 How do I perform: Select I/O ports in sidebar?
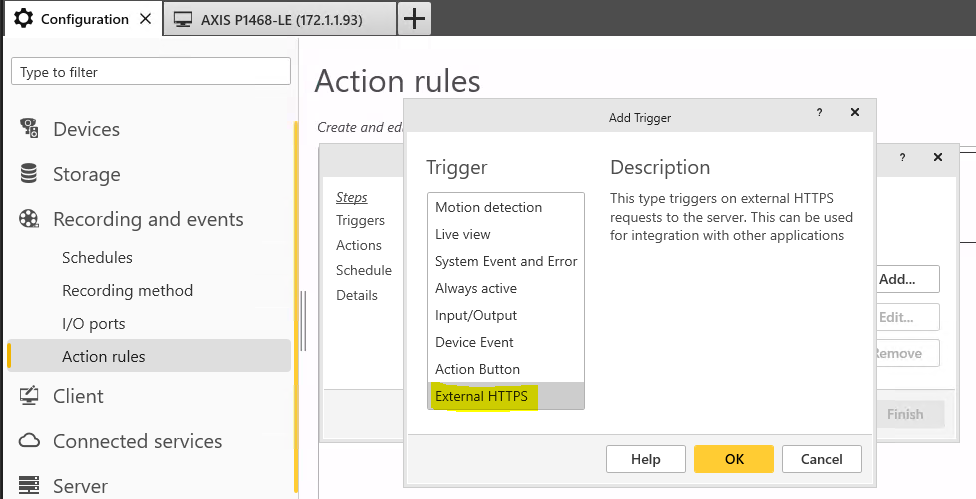pos(93,324)
